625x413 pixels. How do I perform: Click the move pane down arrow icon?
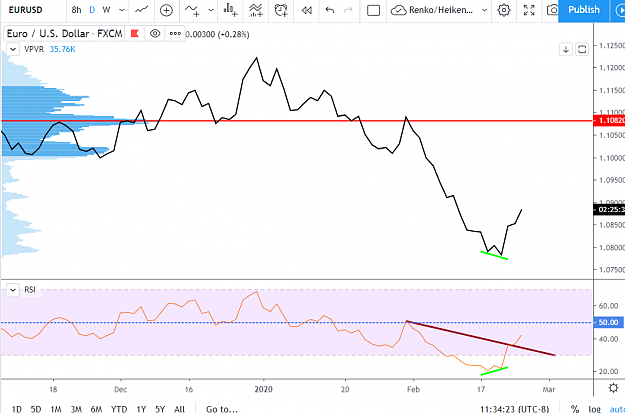pos(566,49)
